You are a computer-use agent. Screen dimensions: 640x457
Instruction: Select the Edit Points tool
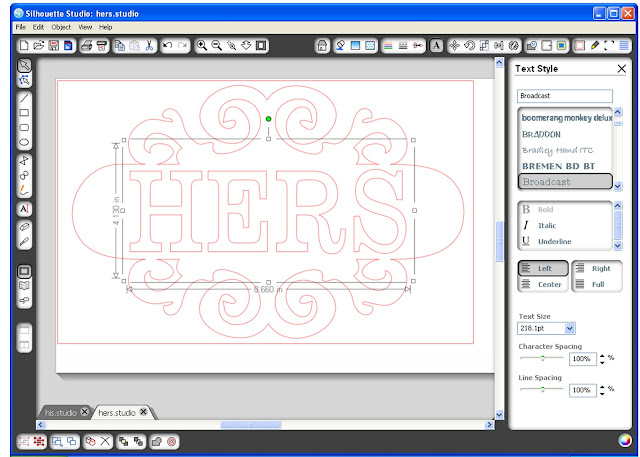[24, 80]
